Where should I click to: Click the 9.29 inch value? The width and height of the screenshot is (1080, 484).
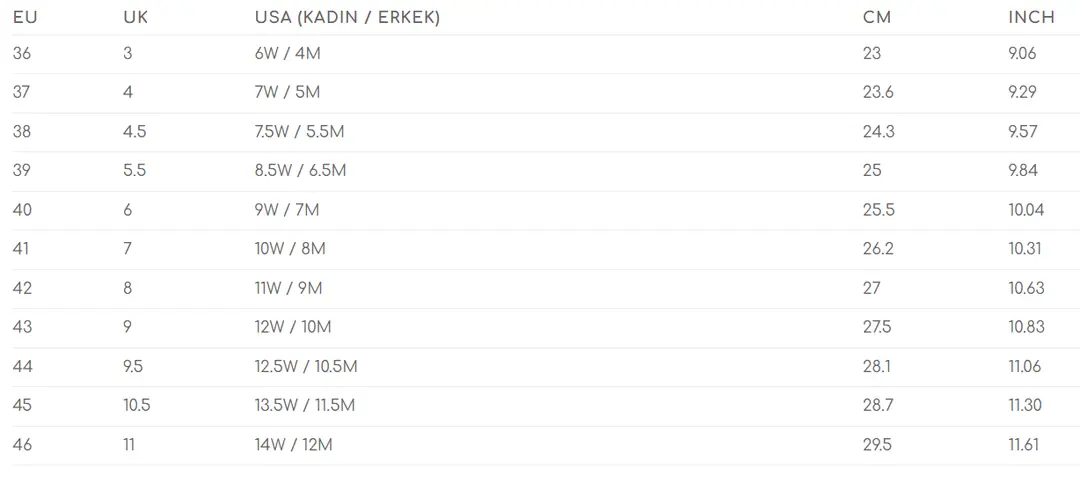[x=1022, y=92]
